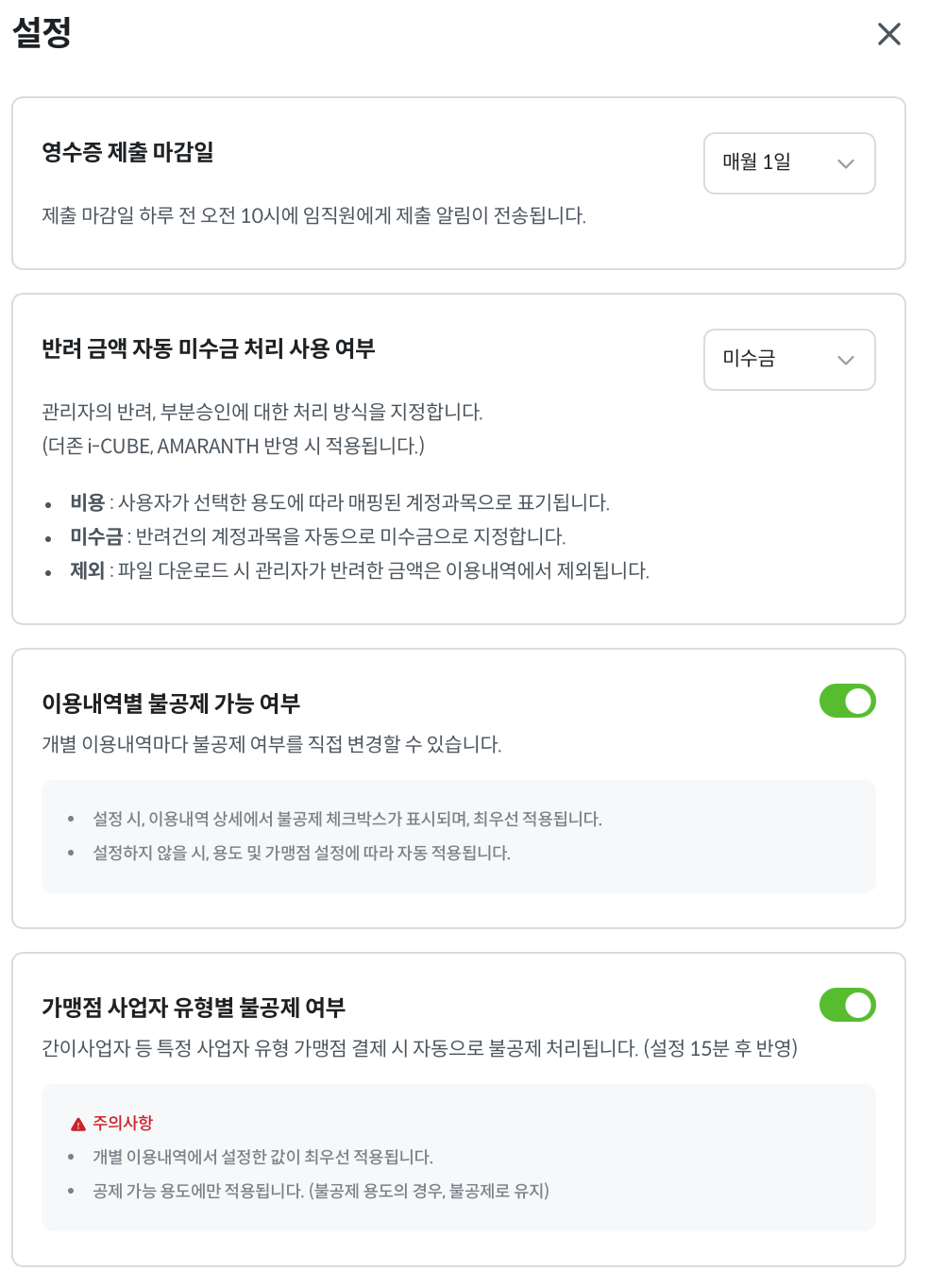Click the chevron arrow in the 미수금 selector
Screen dimensions: 929x1288
[x=845, y=360]
